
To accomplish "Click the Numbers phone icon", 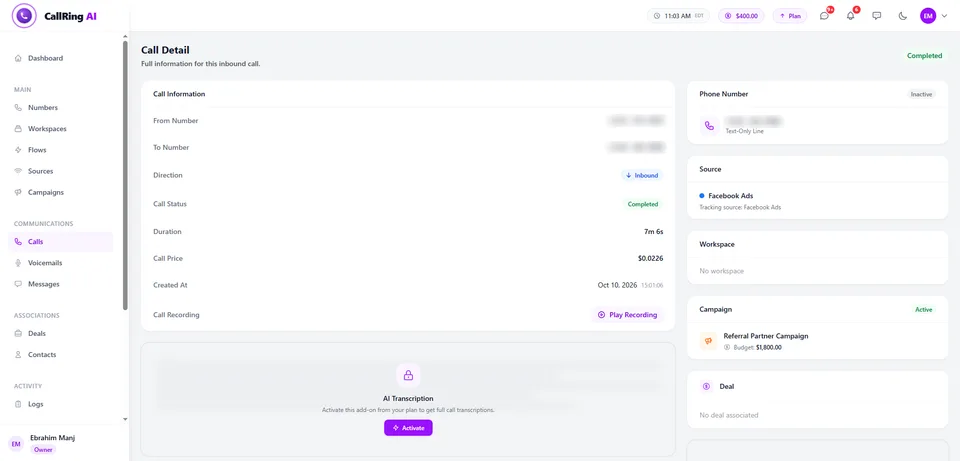I will 18,108.
